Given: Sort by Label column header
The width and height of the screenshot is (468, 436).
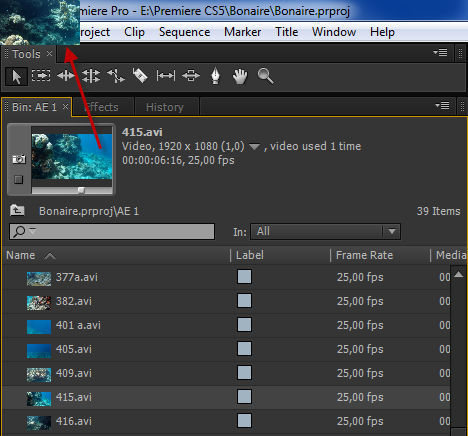Looking at the screenshot, I should tap(250, 255).
